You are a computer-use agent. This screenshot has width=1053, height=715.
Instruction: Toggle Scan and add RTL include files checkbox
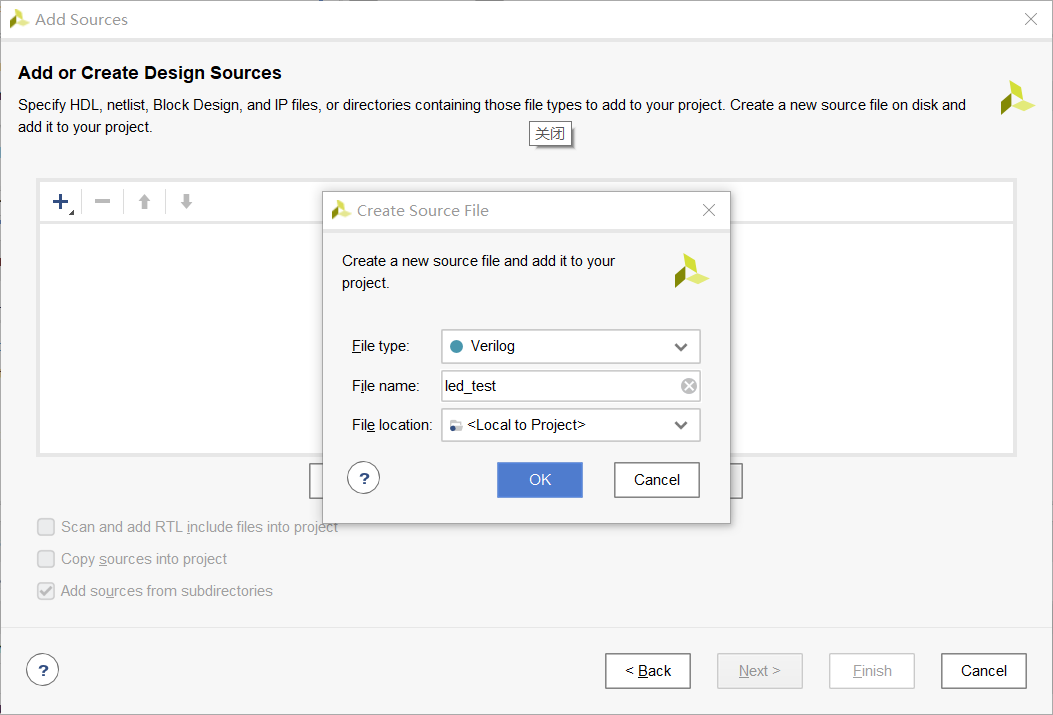46,527
